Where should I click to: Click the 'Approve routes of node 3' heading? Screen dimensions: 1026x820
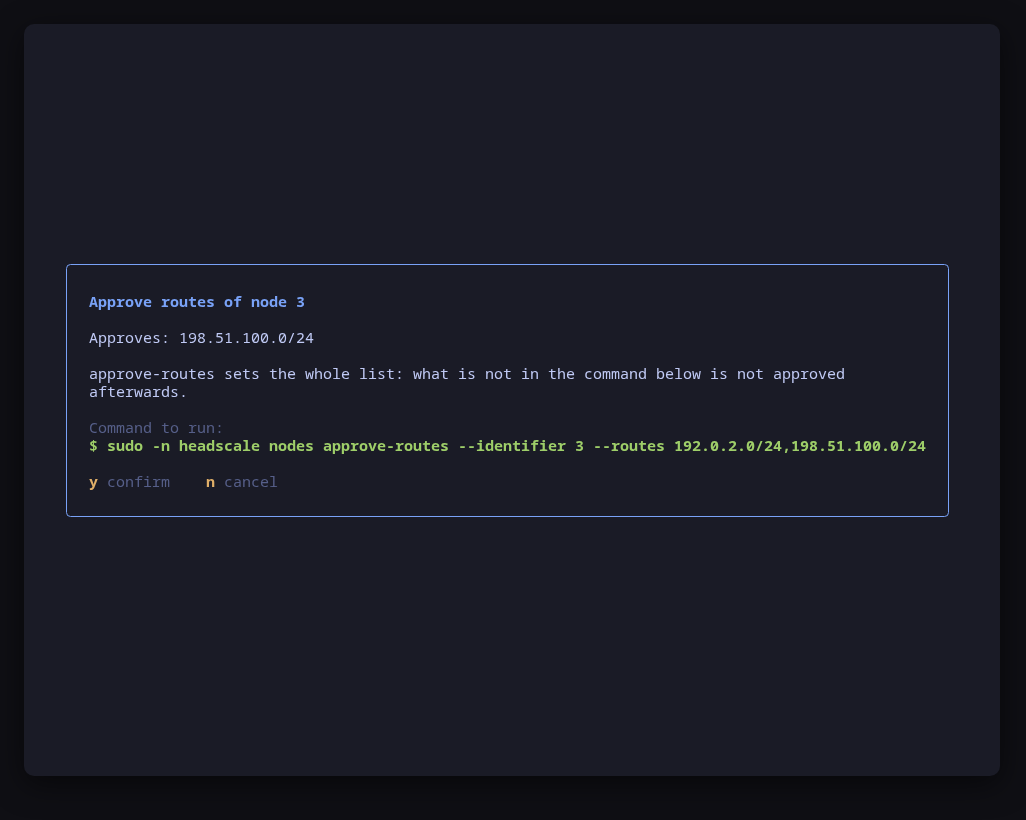tap(197, 302)
